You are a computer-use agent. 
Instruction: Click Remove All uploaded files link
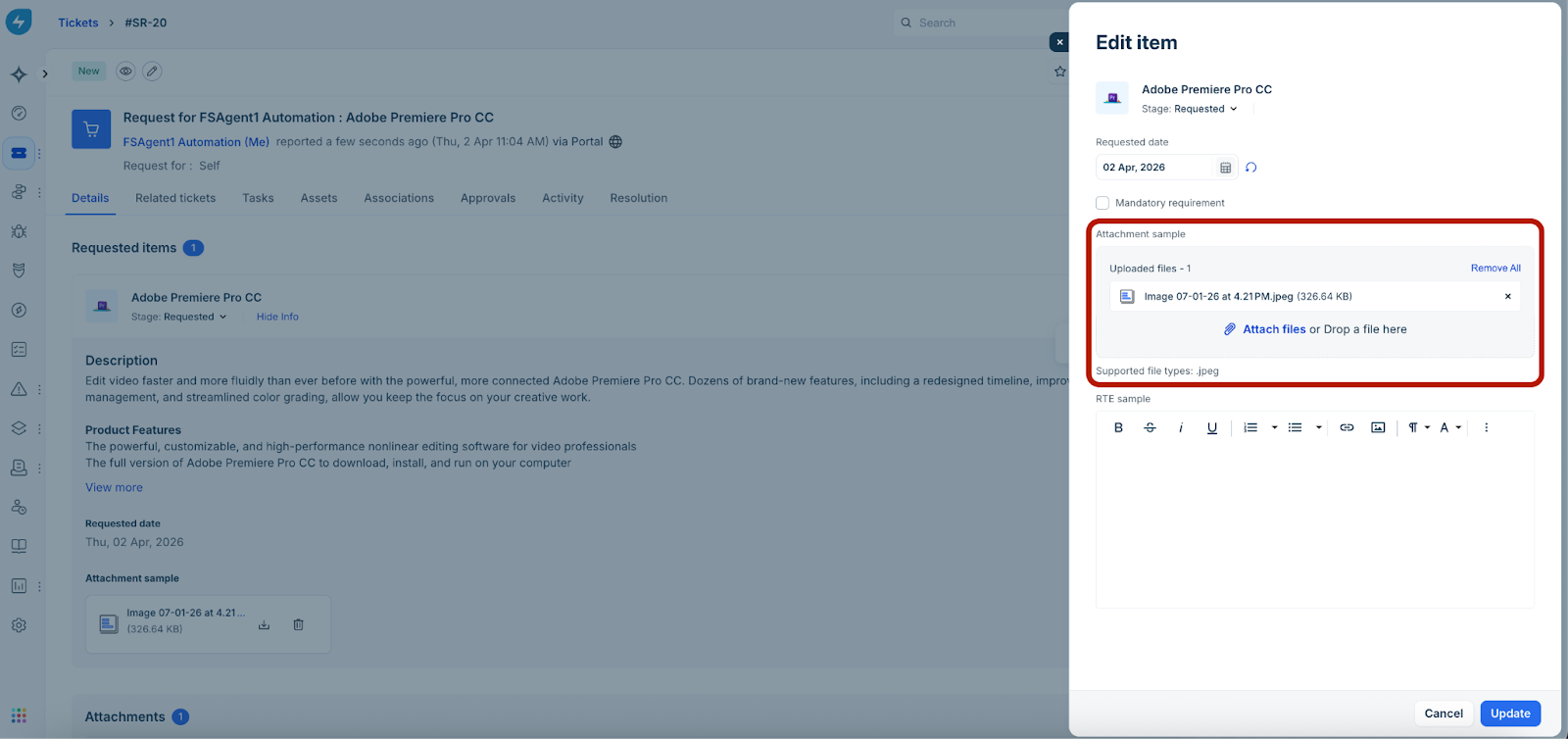[x=1495, y=268]
